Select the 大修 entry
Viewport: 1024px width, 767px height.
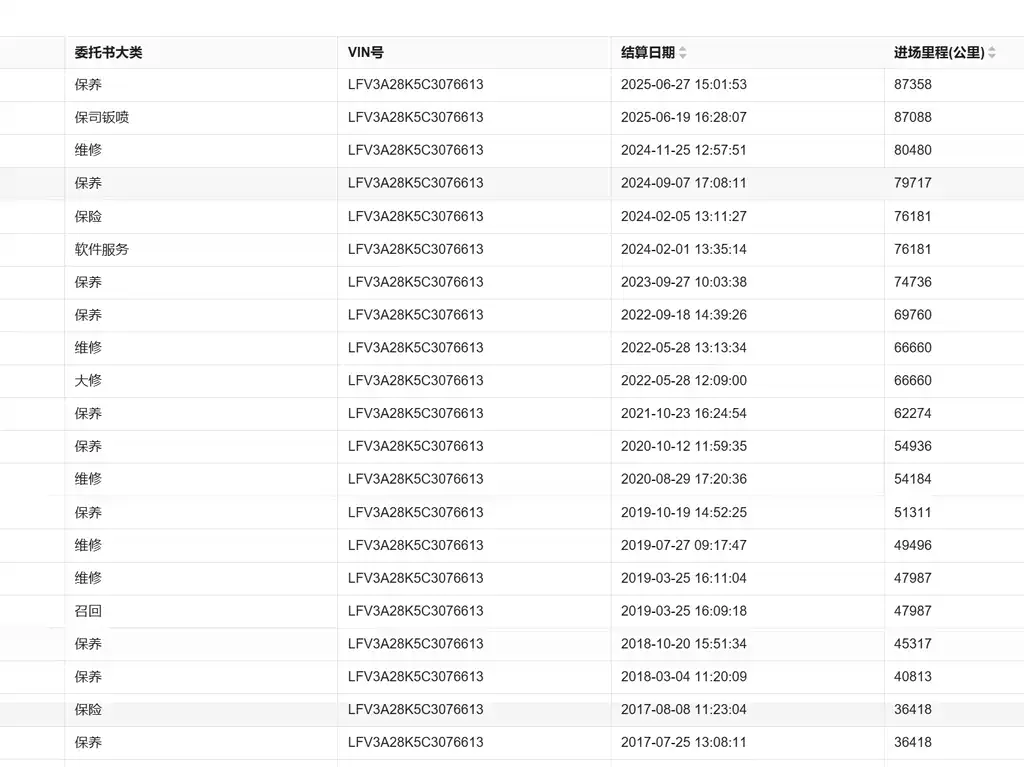pos(88,380)
